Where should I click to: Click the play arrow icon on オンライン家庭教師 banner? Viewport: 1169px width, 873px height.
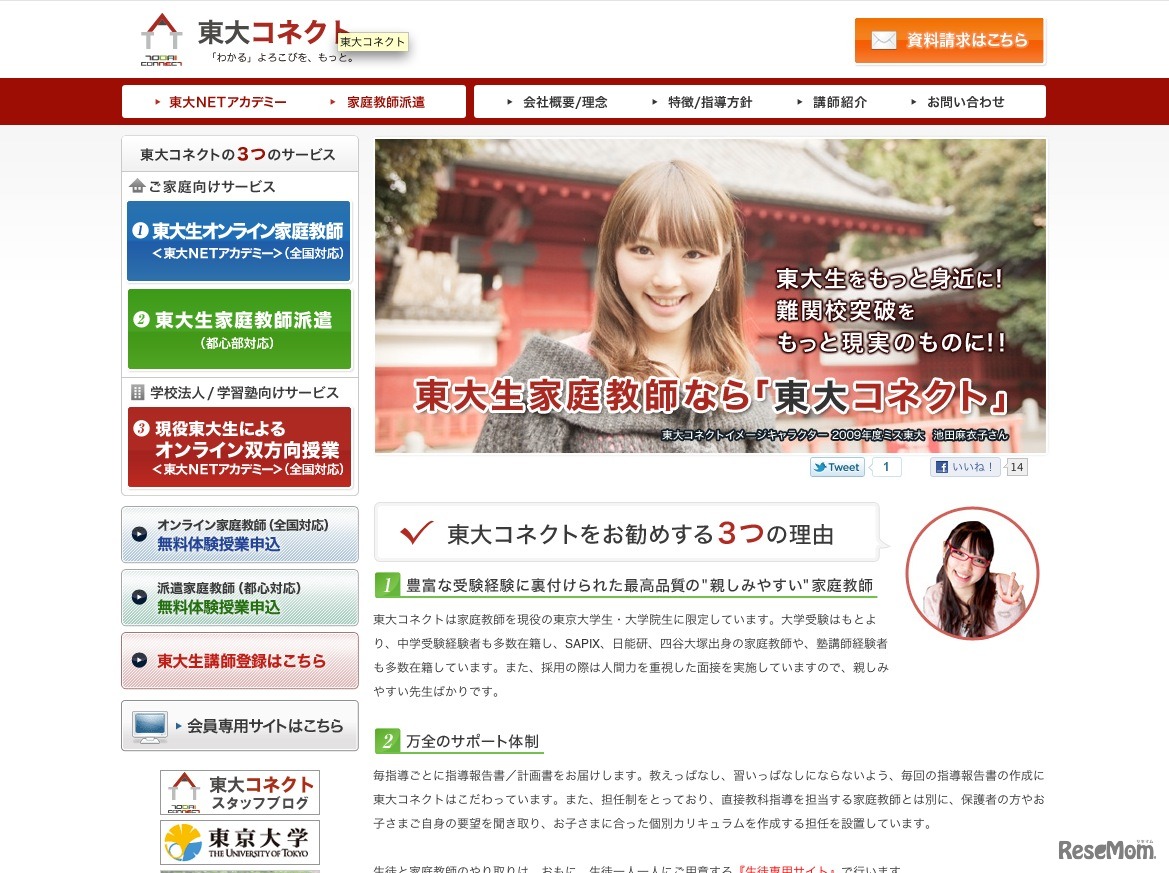(137, 535)
